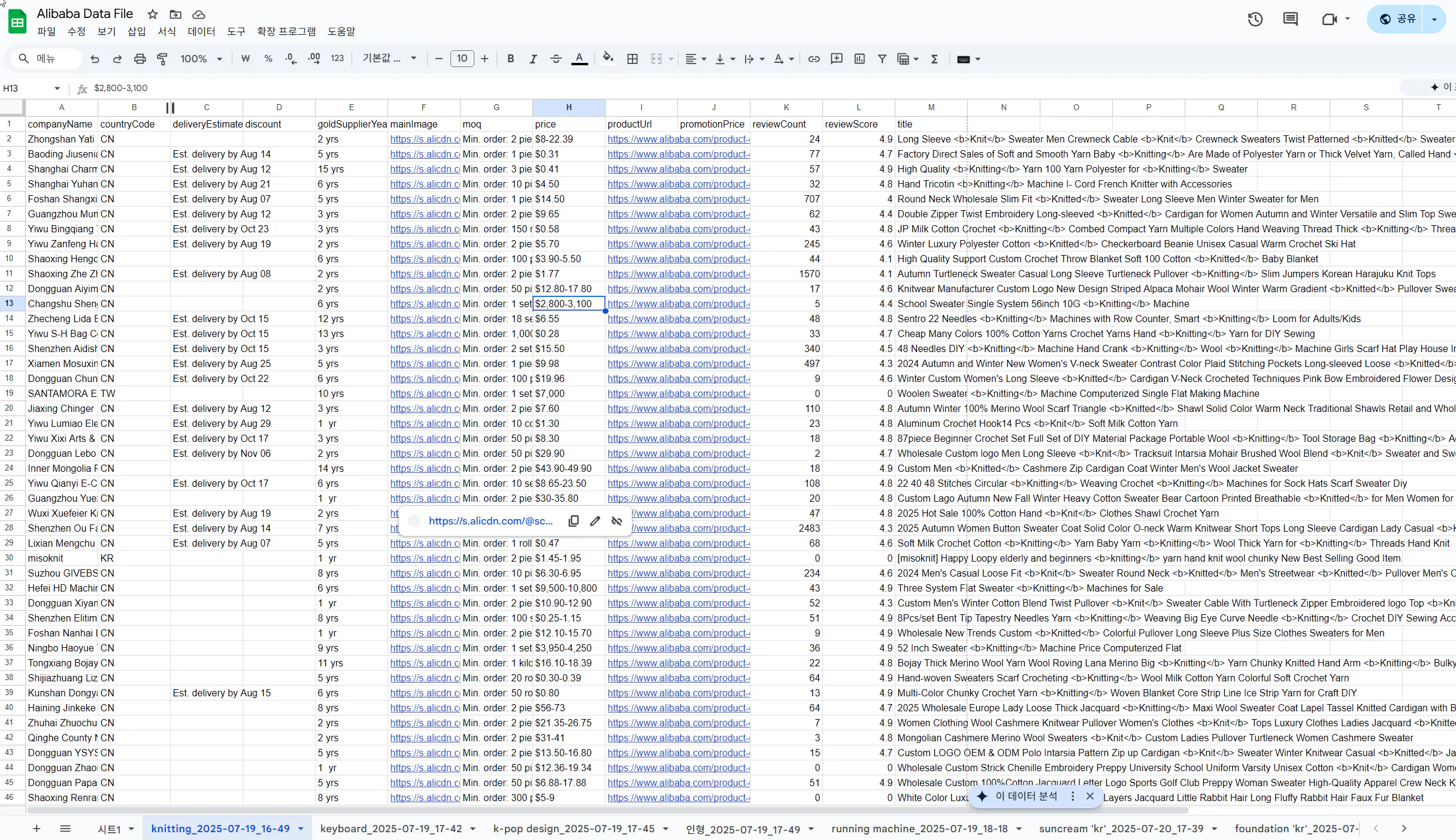Open number format 123 menu
This screenshot has height=840, width=1456.
coord(337,59)
